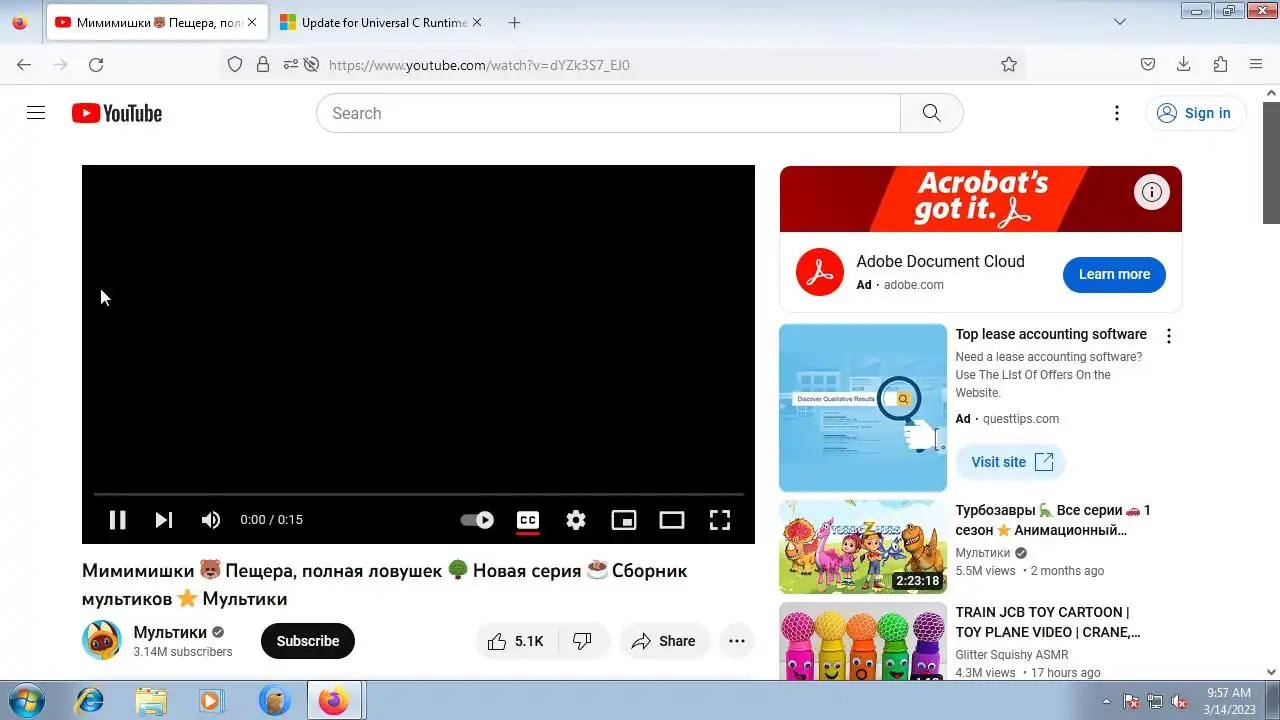1280x720 pixels.
Task: Reload the current page
Action: tap(96, 64)
